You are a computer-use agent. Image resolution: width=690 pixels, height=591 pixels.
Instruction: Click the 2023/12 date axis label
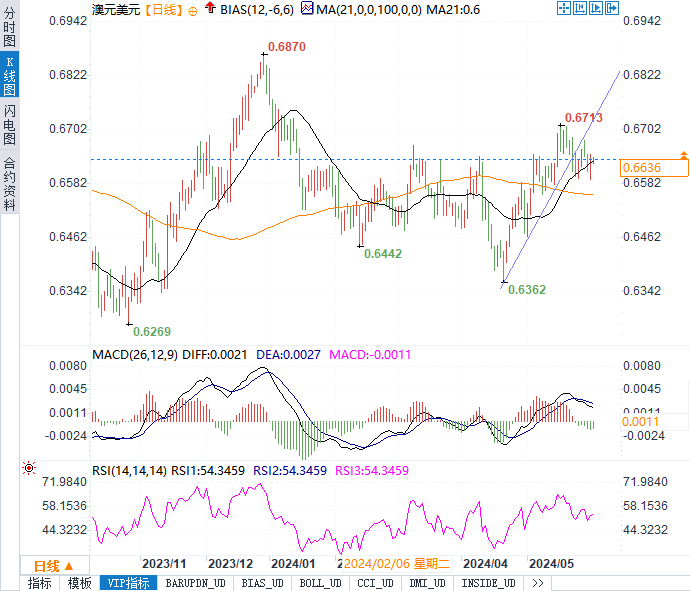(x=231, y=564)
